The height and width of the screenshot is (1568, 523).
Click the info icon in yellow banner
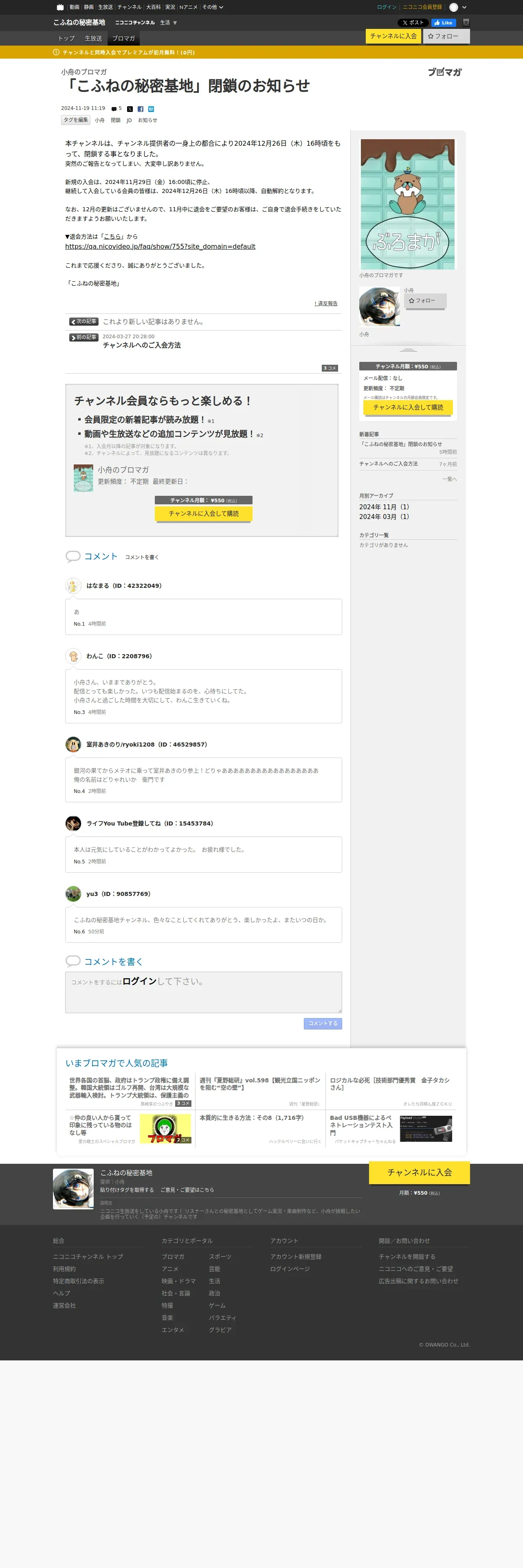coord(56,53)
